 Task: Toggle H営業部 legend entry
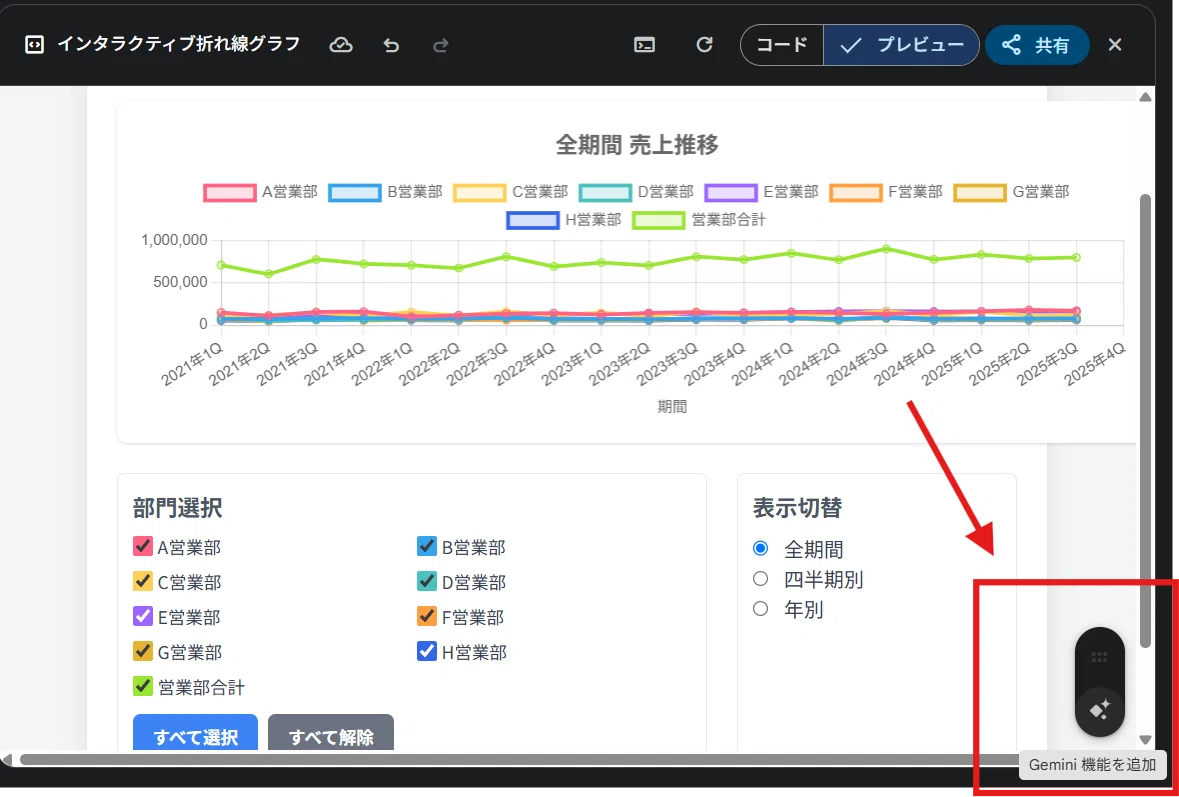564,220
